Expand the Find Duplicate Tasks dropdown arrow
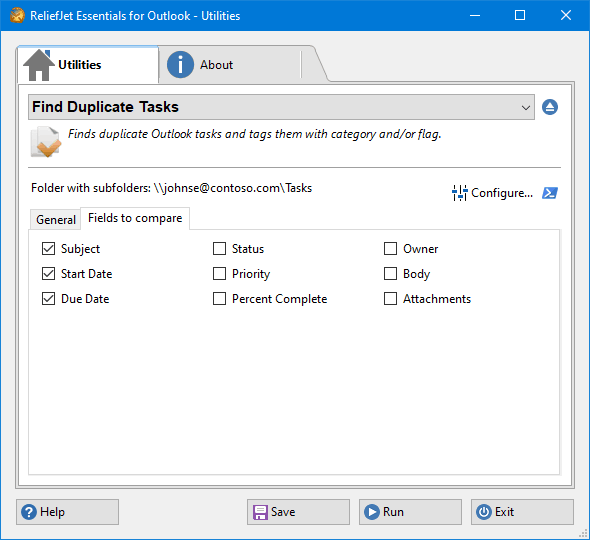 (526, 107)
